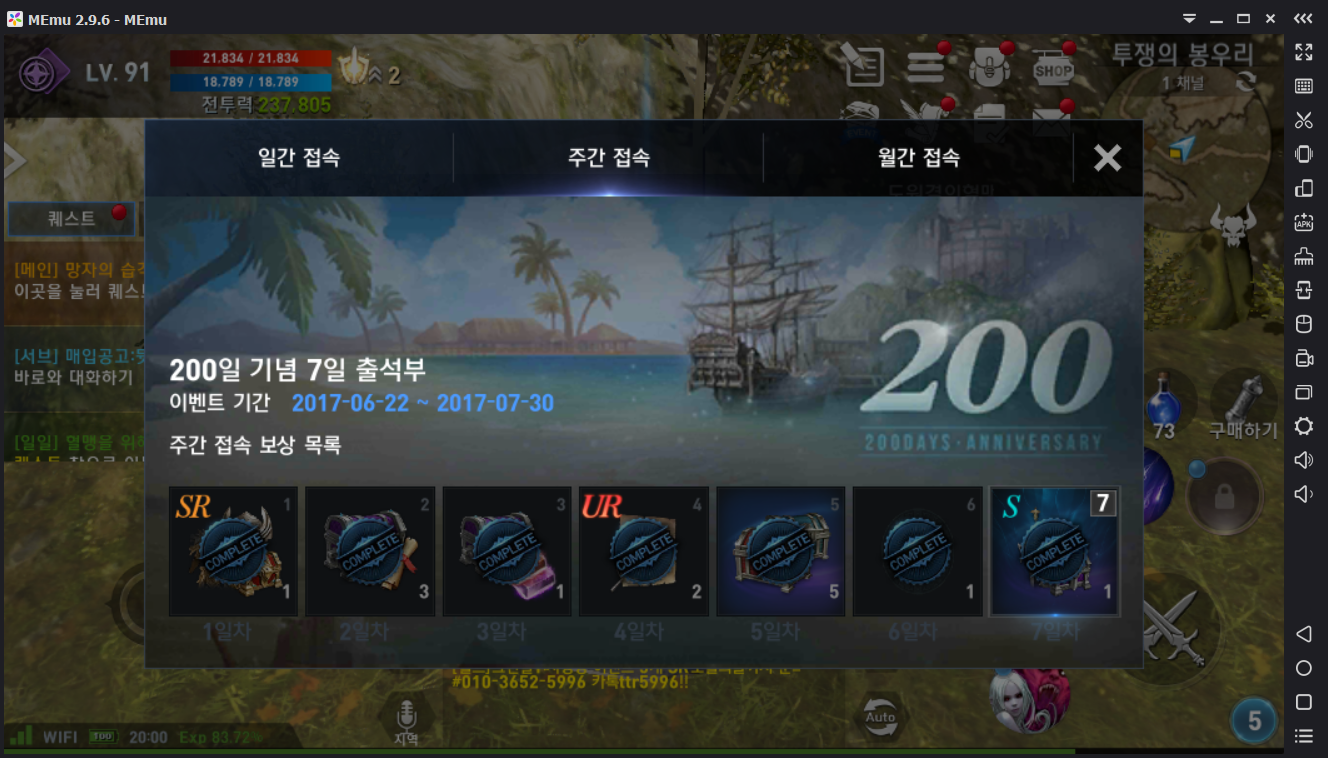Image resolution: width=1328 pixels, height=758 pixels.
Task: Tap the day 7 S-grade reward
Action: [1055, 551]
